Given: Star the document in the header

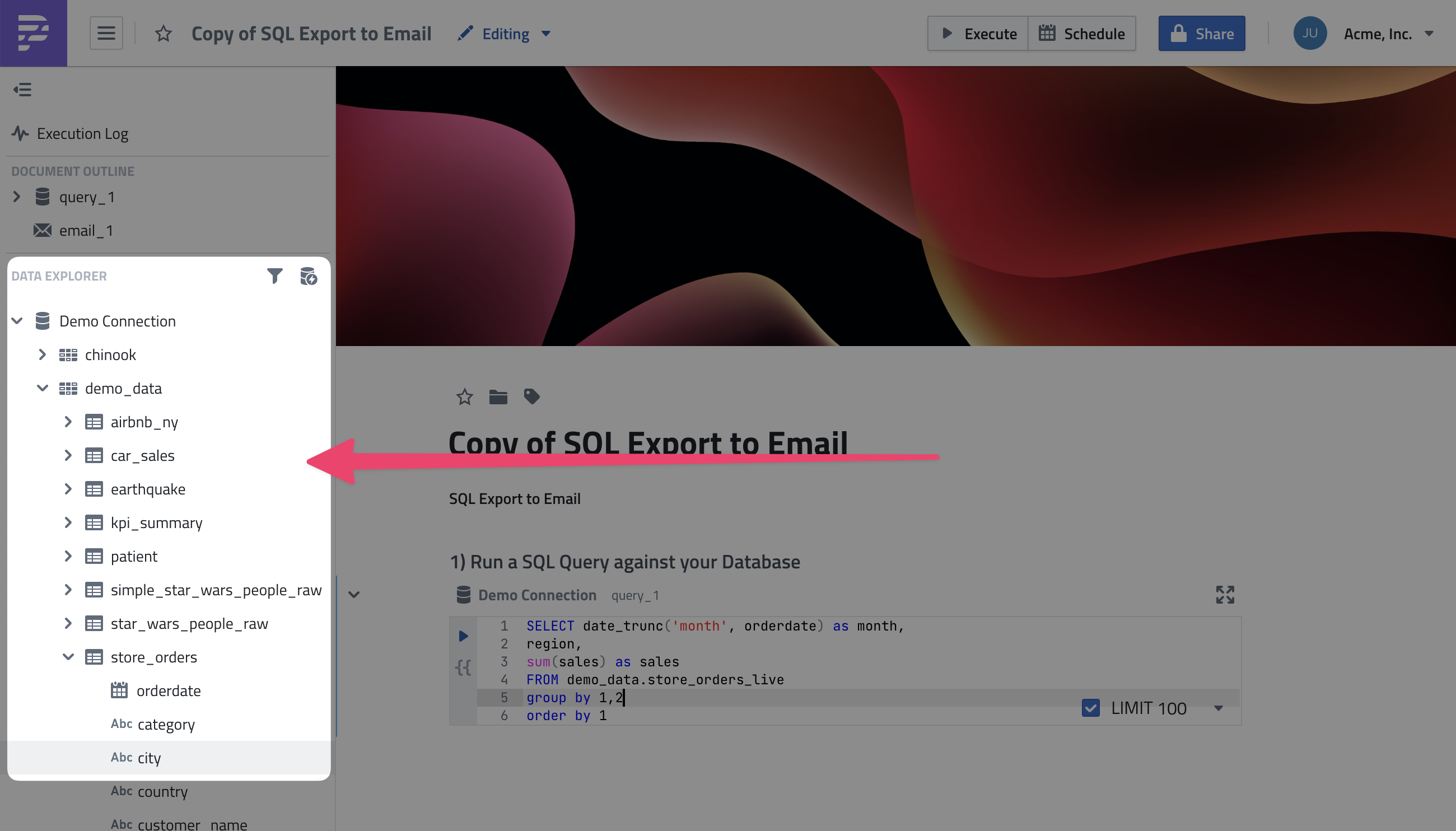Looking at the screenshot, I should [x=163, y=34].
